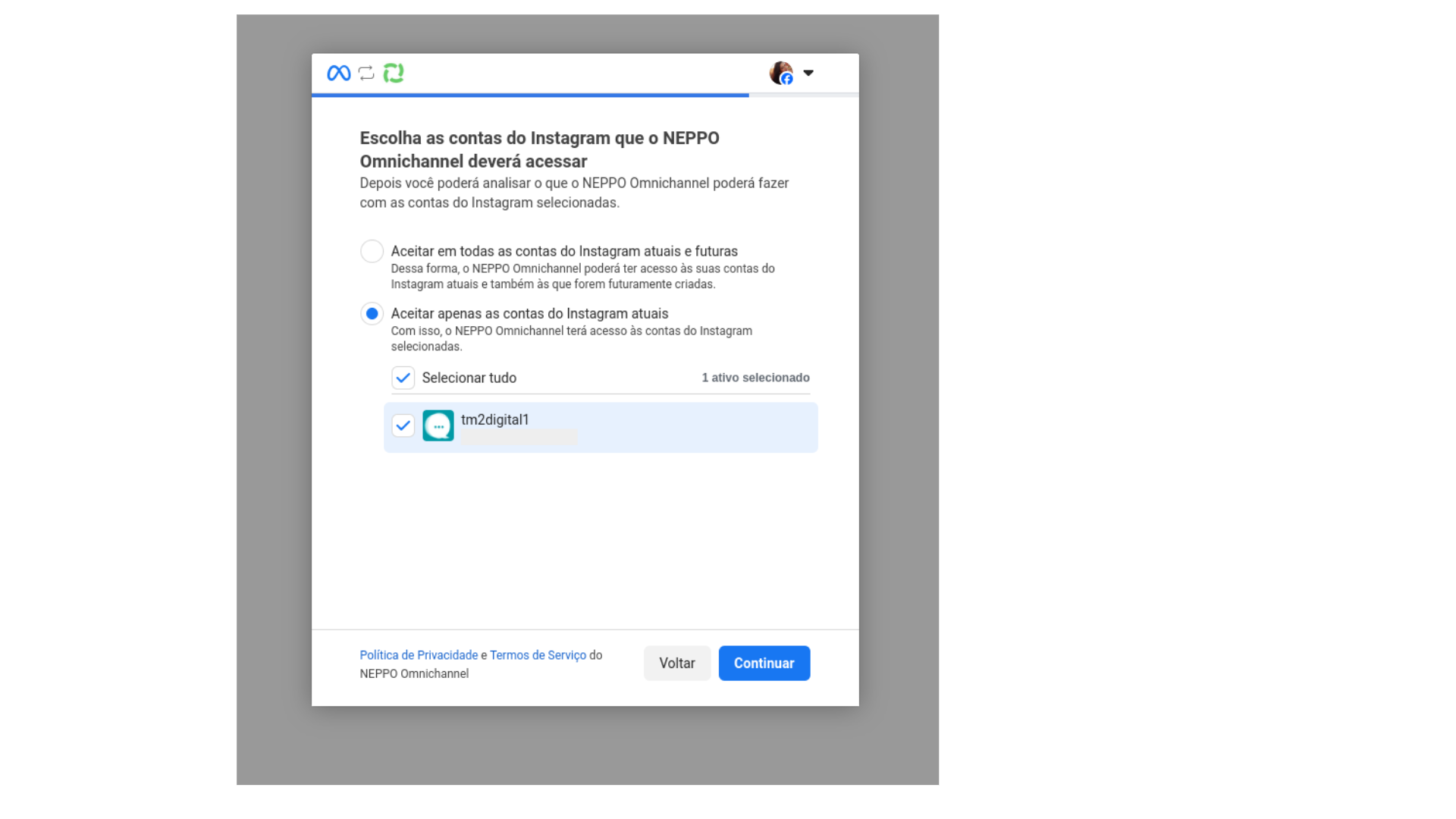Click the exchange arrows icon in header
The width and height of the screenshot is (1456, 819).
(366, 73)
